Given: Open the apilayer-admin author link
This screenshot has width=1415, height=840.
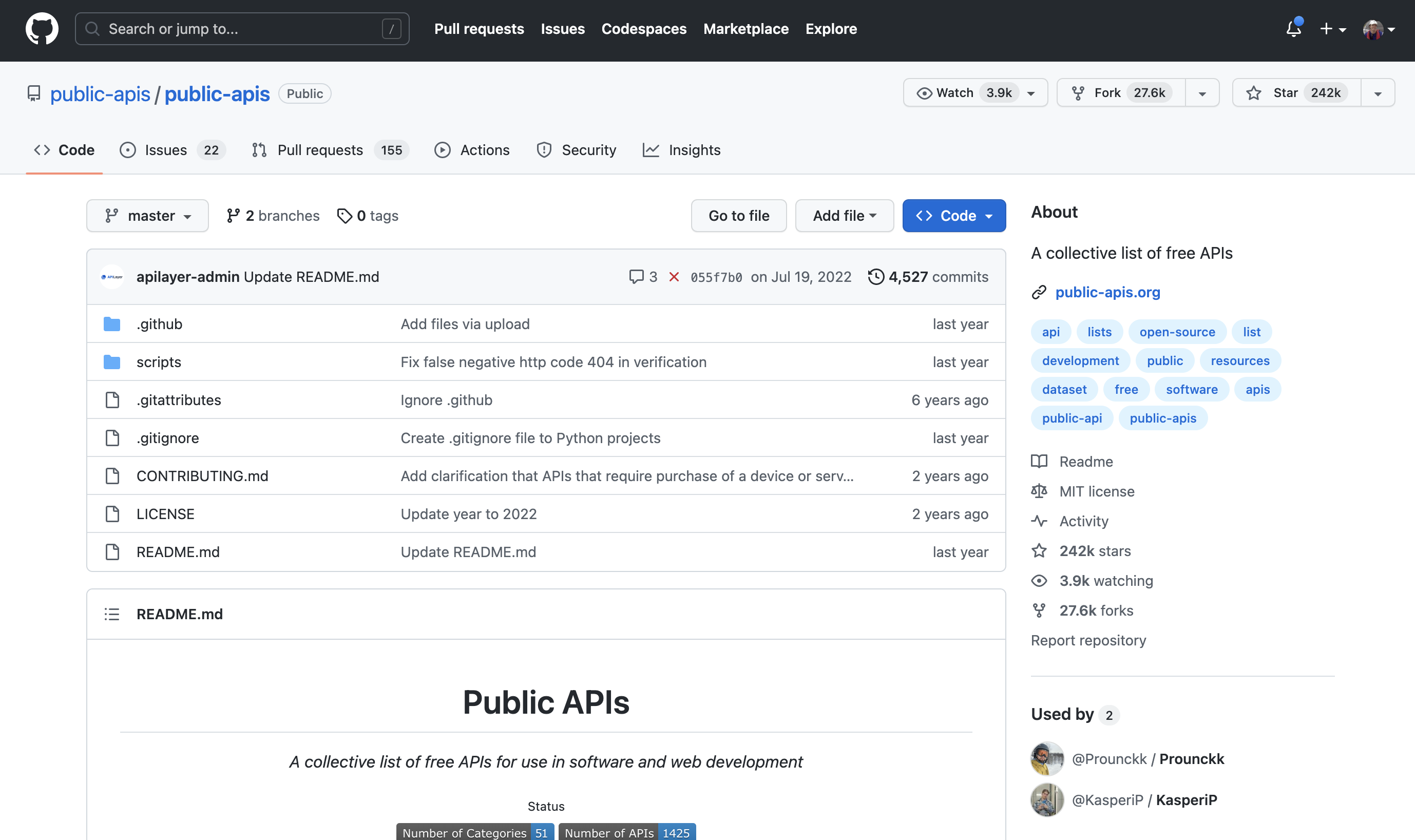Looking at the screenshot, I should pos(188,277).
